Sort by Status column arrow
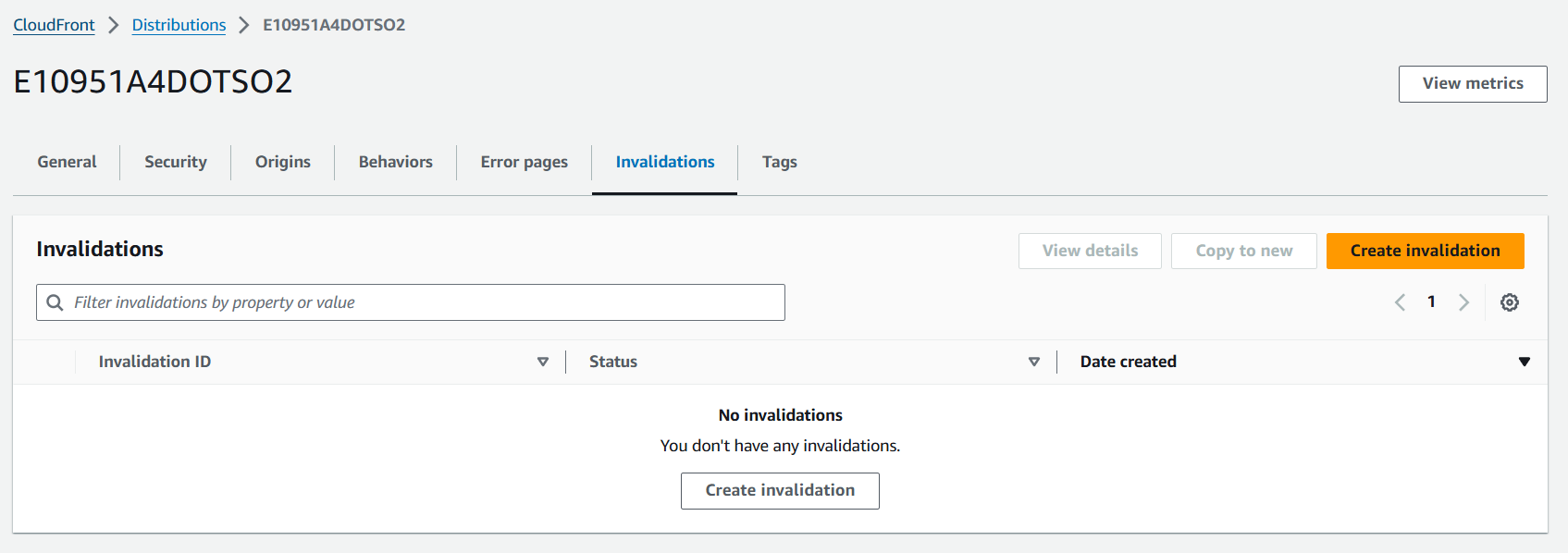 tap(1034, 362)
